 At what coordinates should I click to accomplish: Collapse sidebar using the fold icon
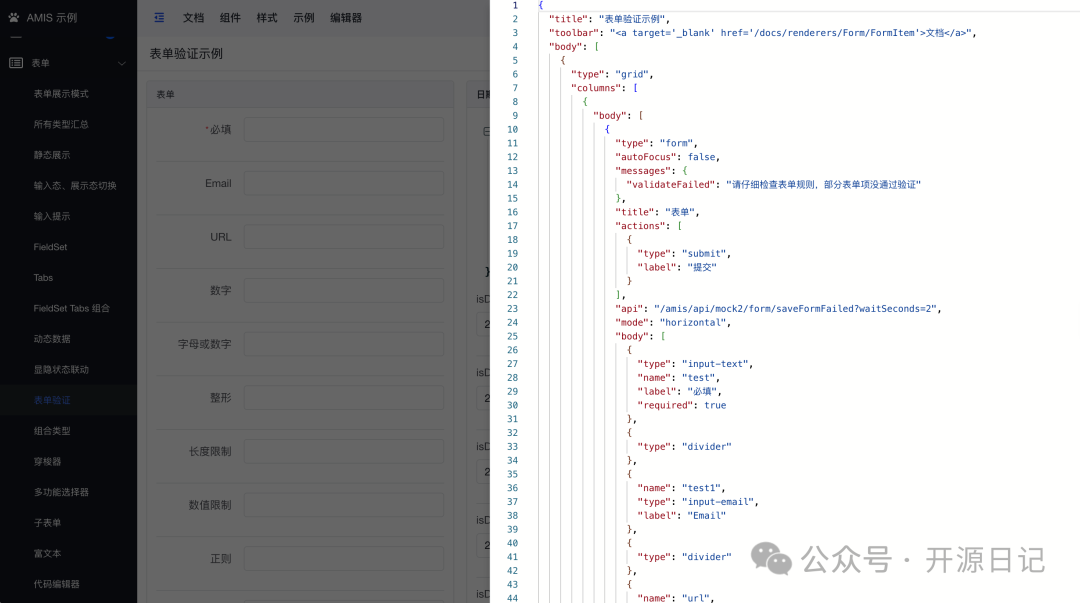[x=159, y=17]
